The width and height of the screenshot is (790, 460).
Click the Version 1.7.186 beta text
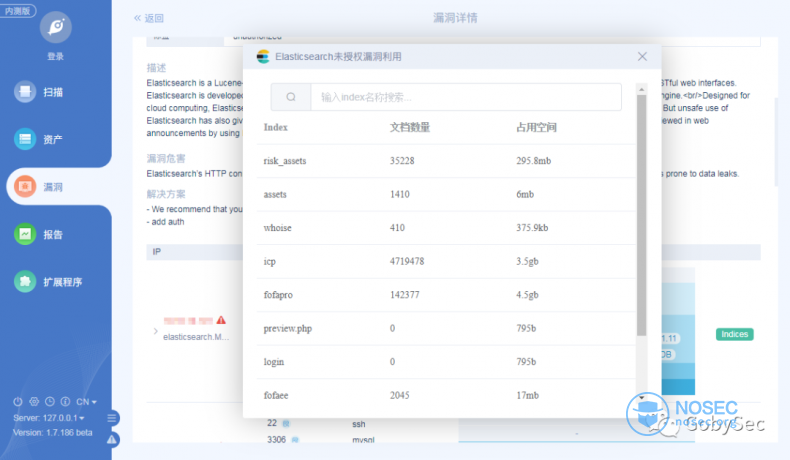click(x=52, y=432)
